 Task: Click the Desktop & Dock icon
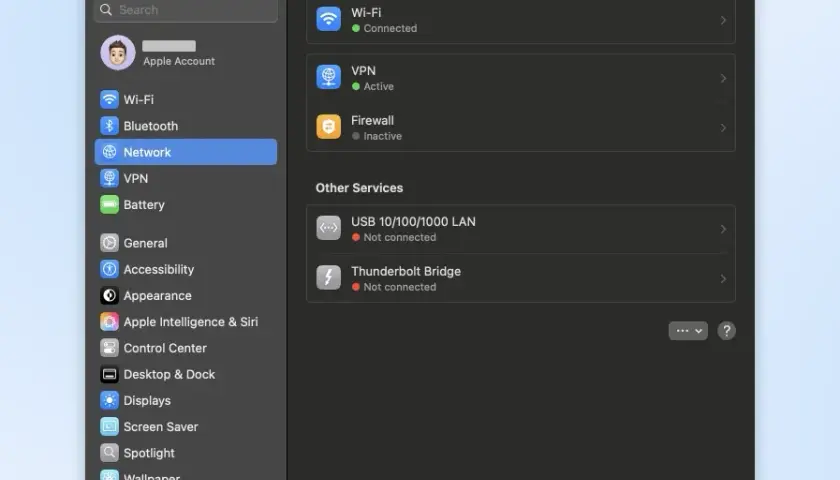click(x=109, y=374)
